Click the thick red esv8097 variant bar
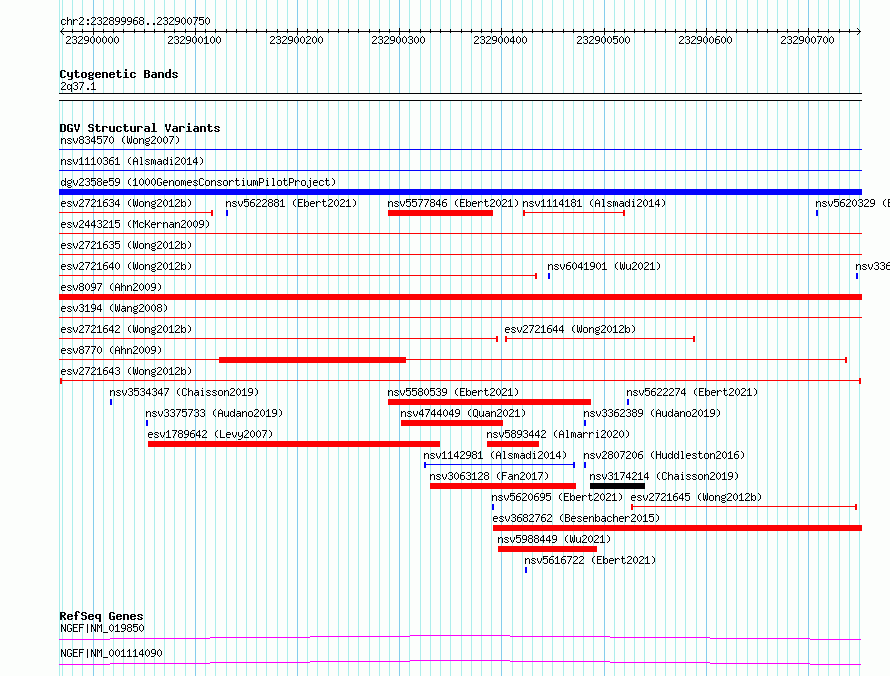 [460, 297]
